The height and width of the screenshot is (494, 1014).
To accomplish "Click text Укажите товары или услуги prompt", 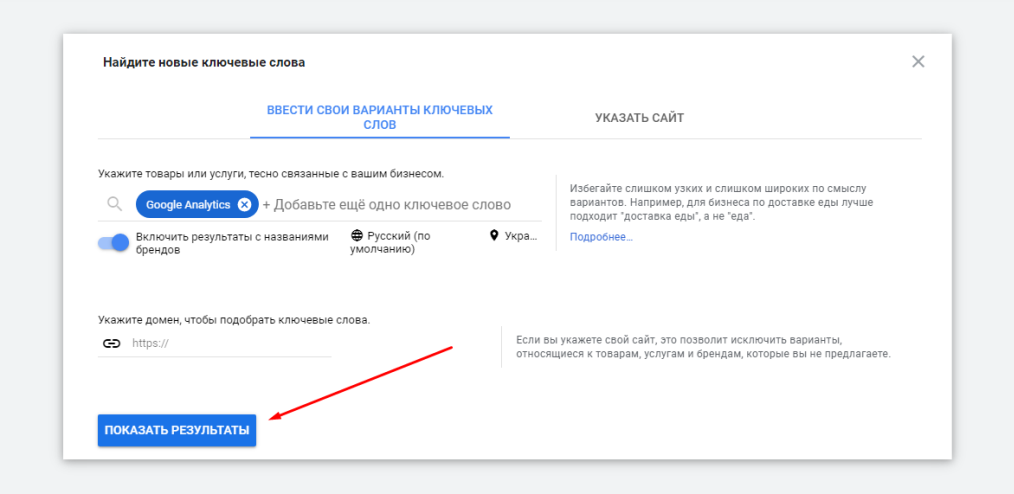I will 271,174.
